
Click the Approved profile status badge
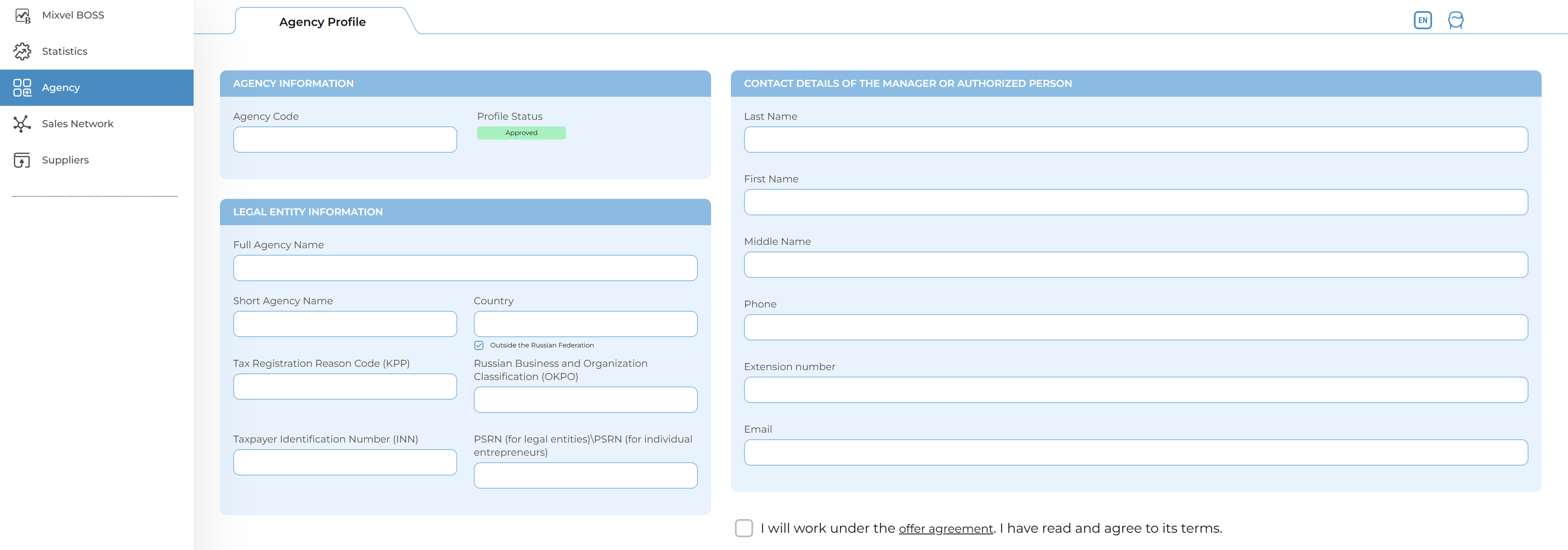(521, 133)
